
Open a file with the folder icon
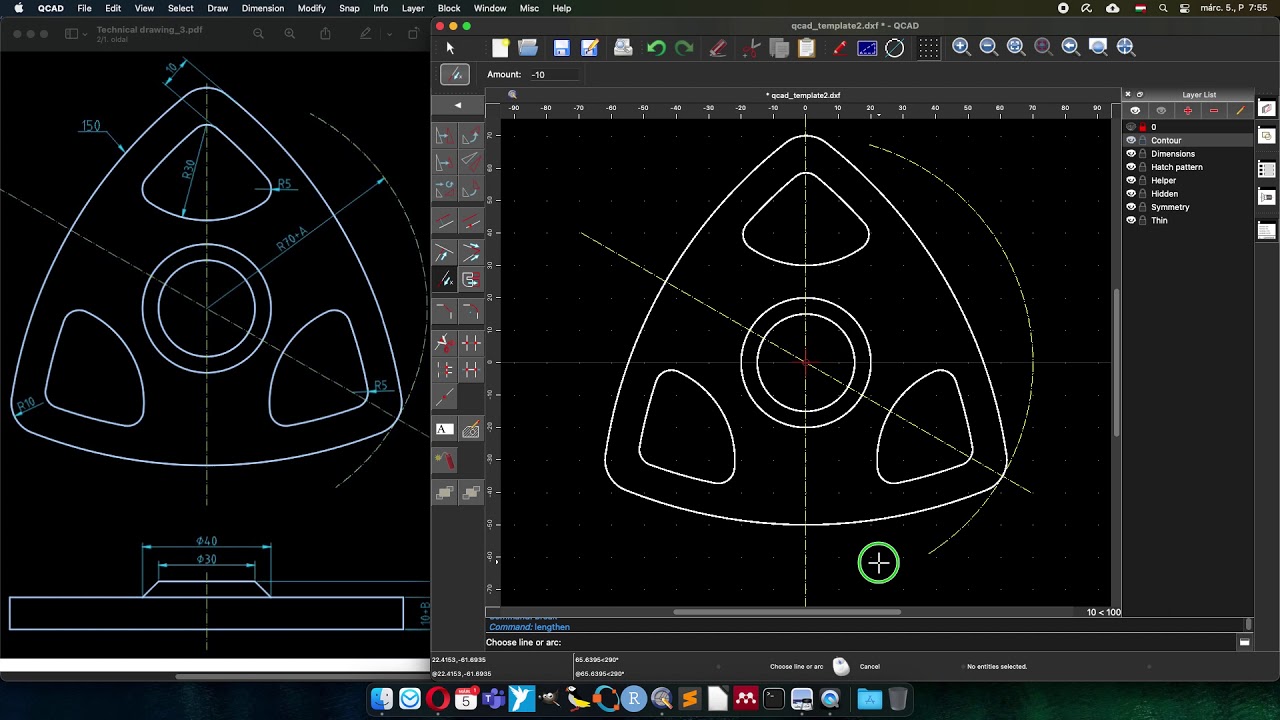(x=528, y=47)
